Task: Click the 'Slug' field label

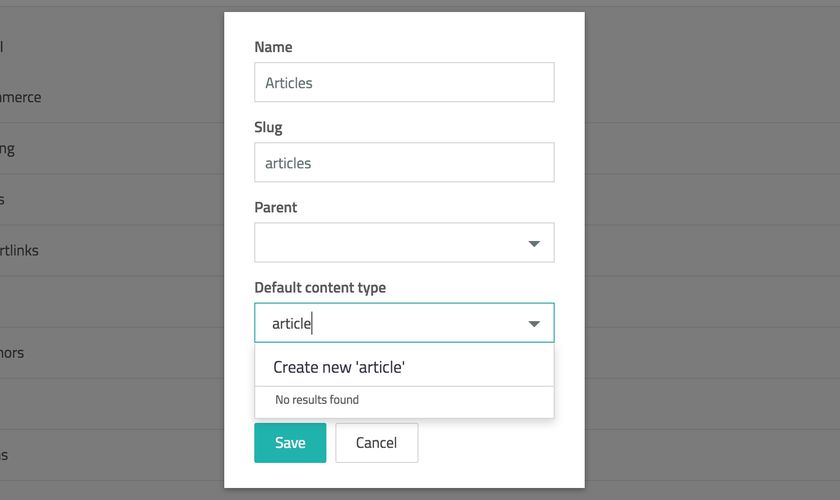Action: [268, 128]
